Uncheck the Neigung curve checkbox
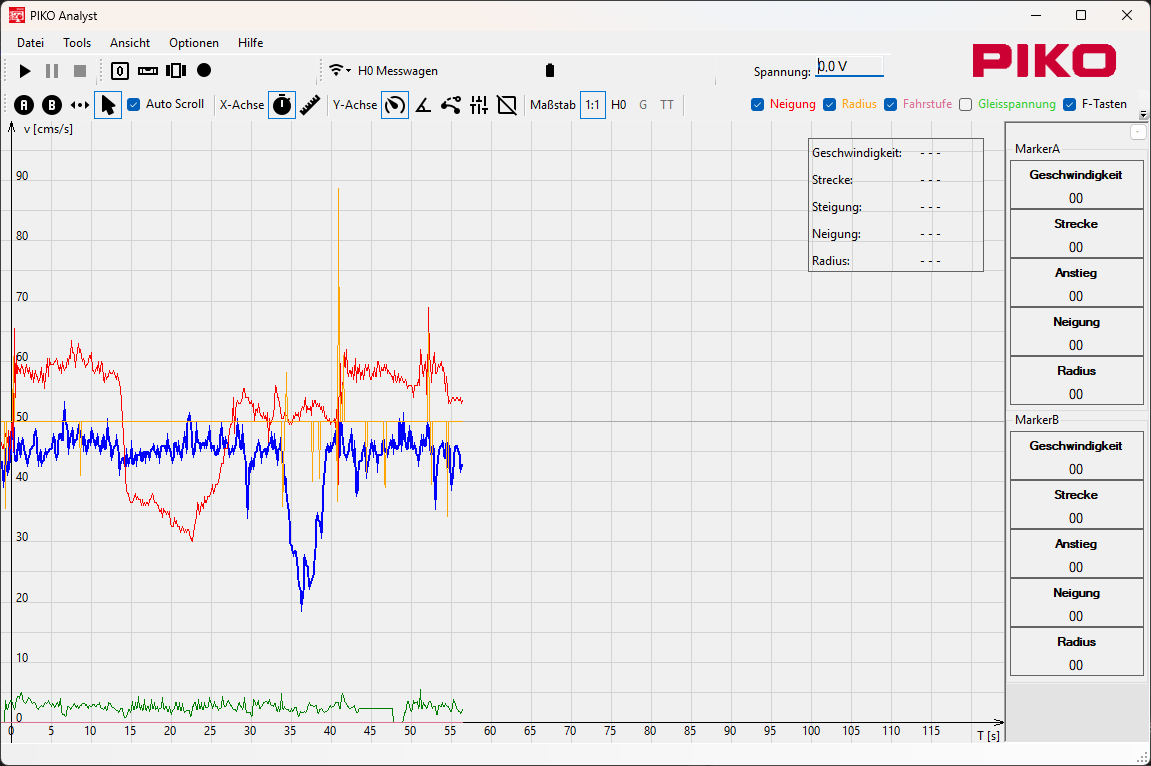 pyautogui.click(x=758, y=104)
